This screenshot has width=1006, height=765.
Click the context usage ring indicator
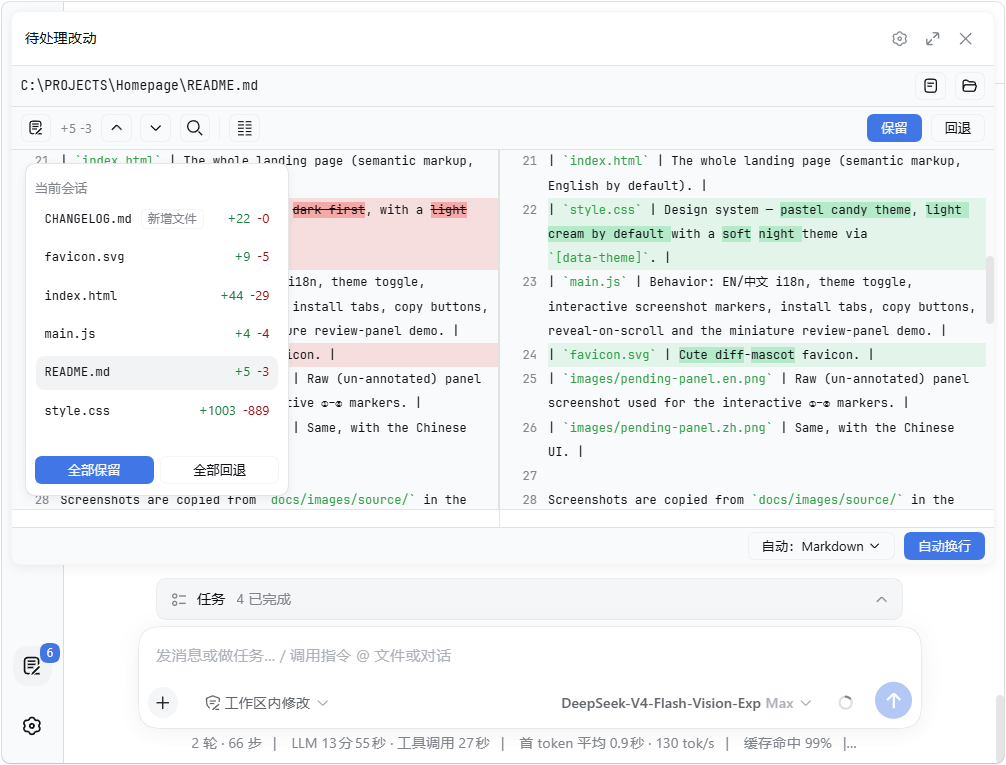846,703
